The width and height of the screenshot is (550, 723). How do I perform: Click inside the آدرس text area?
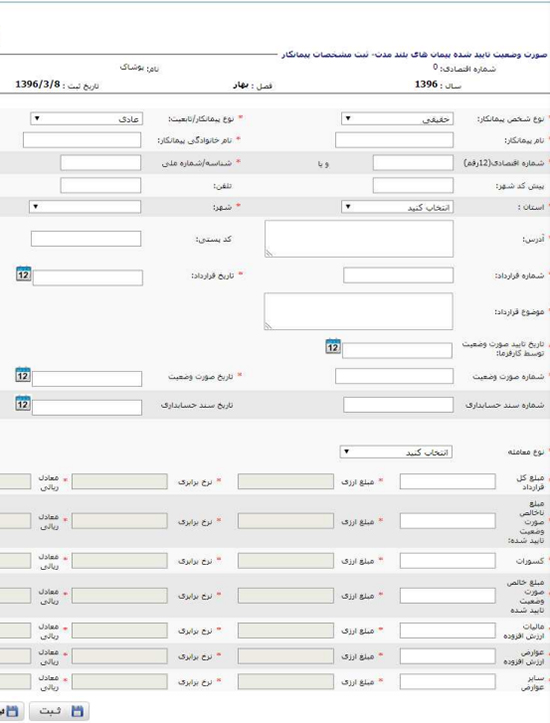[359, 238]
